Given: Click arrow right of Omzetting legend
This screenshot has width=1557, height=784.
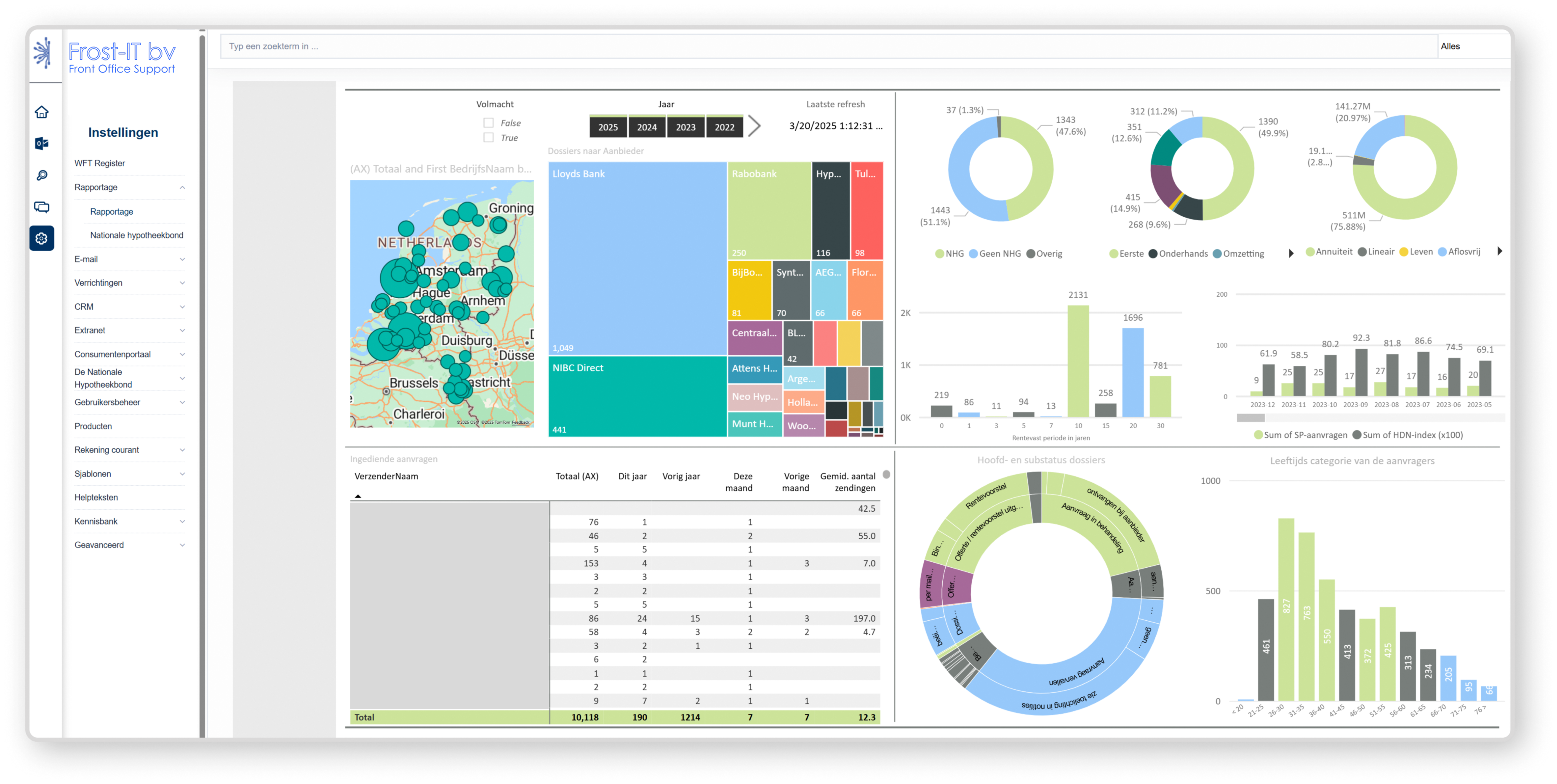Looking at the screenshot, I should point(1291,254).
